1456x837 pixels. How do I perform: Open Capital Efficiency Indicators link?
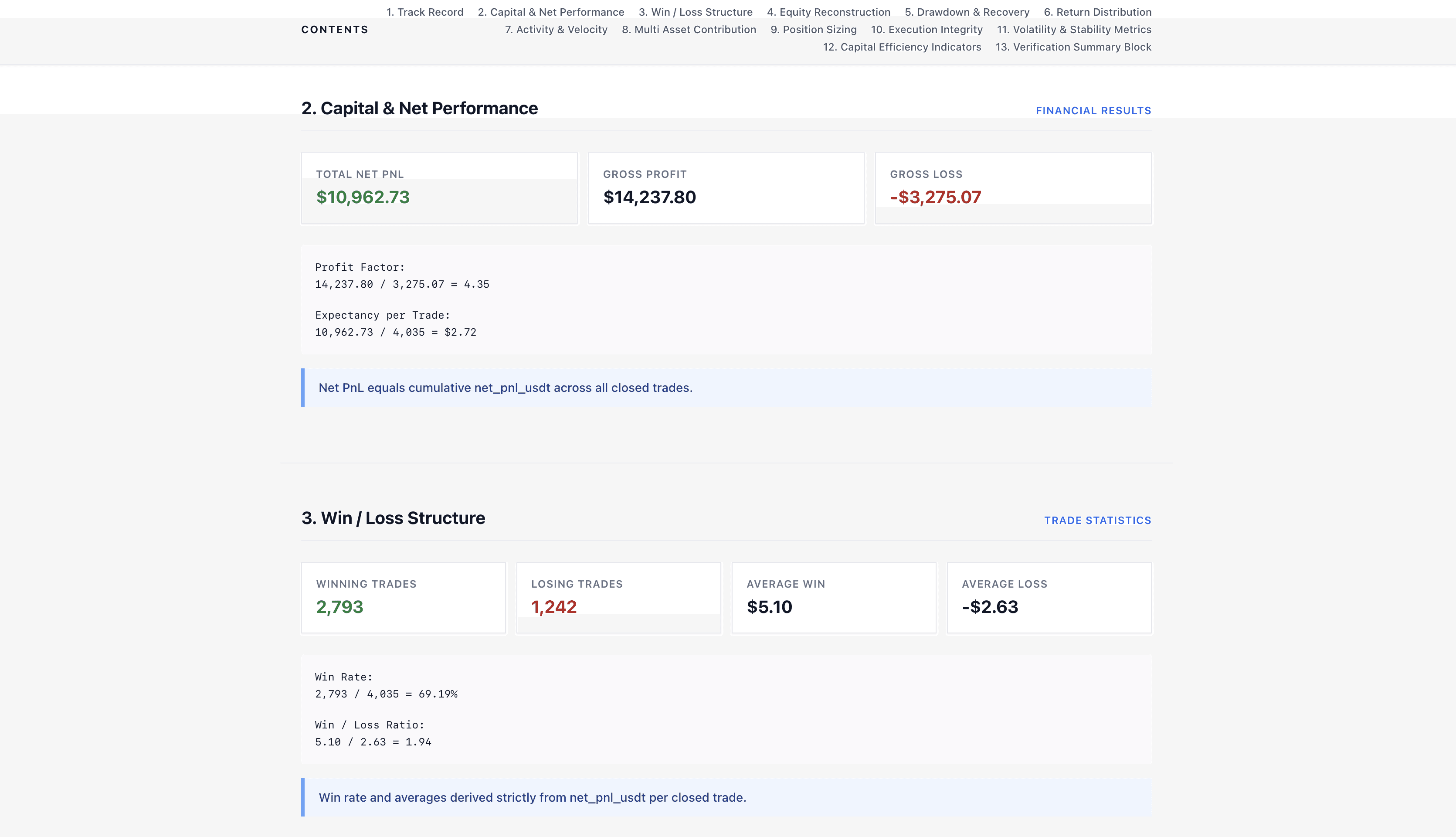tap(902, 47)
